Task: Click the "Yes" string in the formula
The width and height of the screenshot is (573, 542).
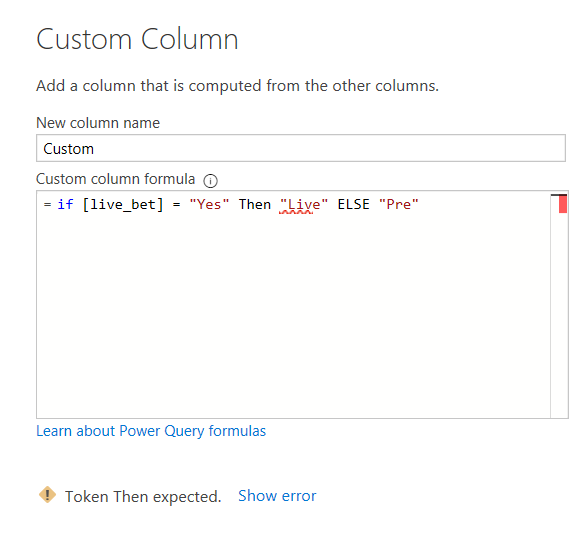Action: click(x=209, y=204)
